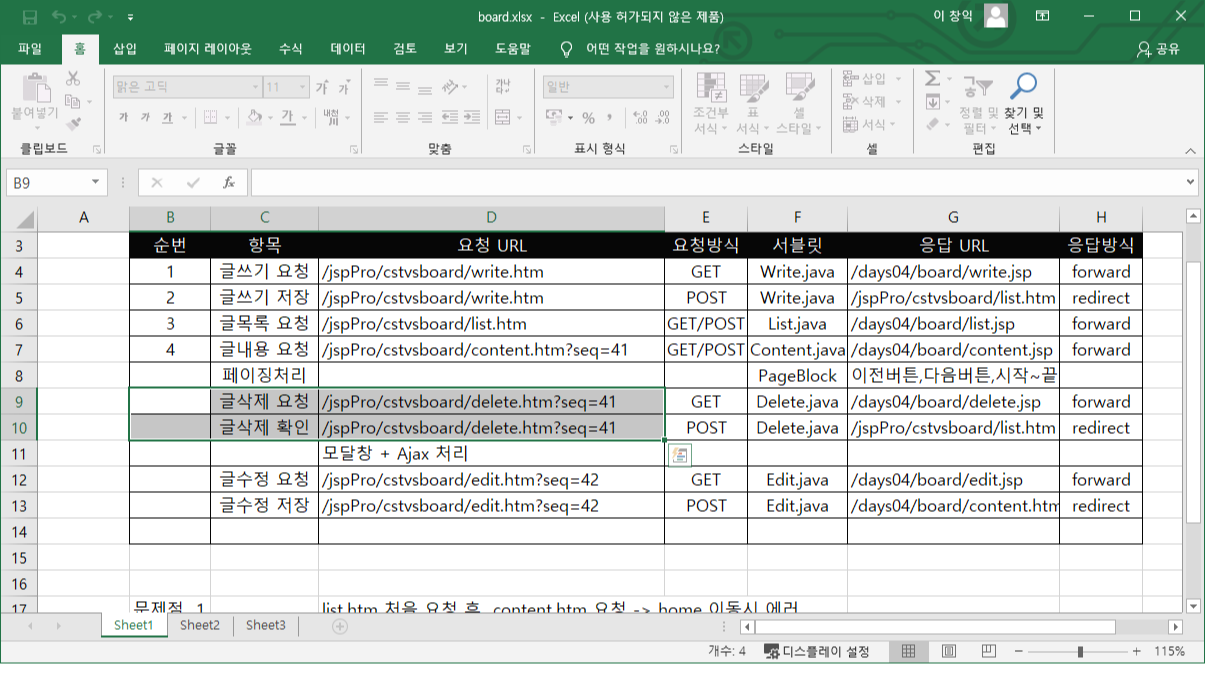Click the percent style icon
Viewport: 1227px width, 684px height.
(x=589, y=117)
